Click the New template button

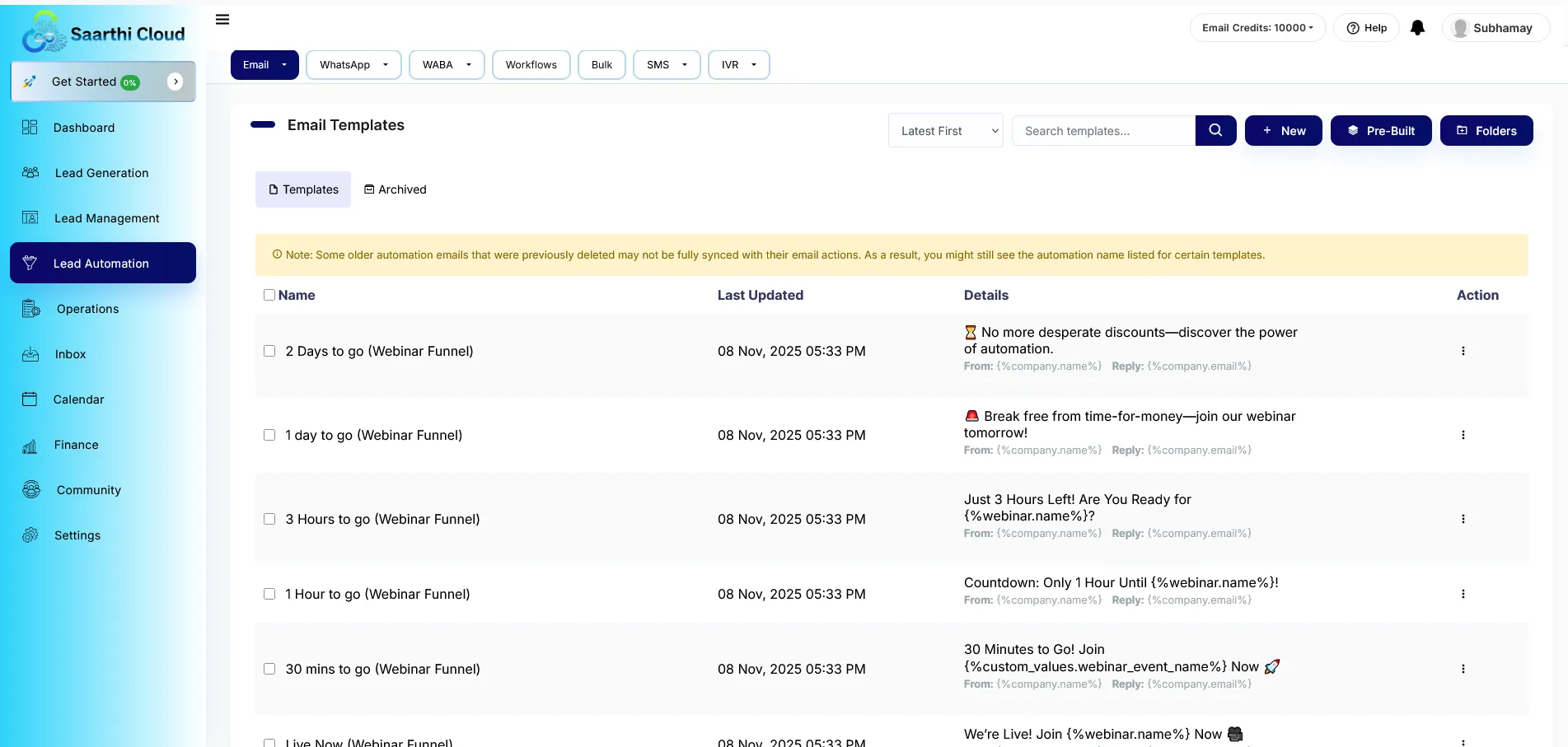(1283, 131)
